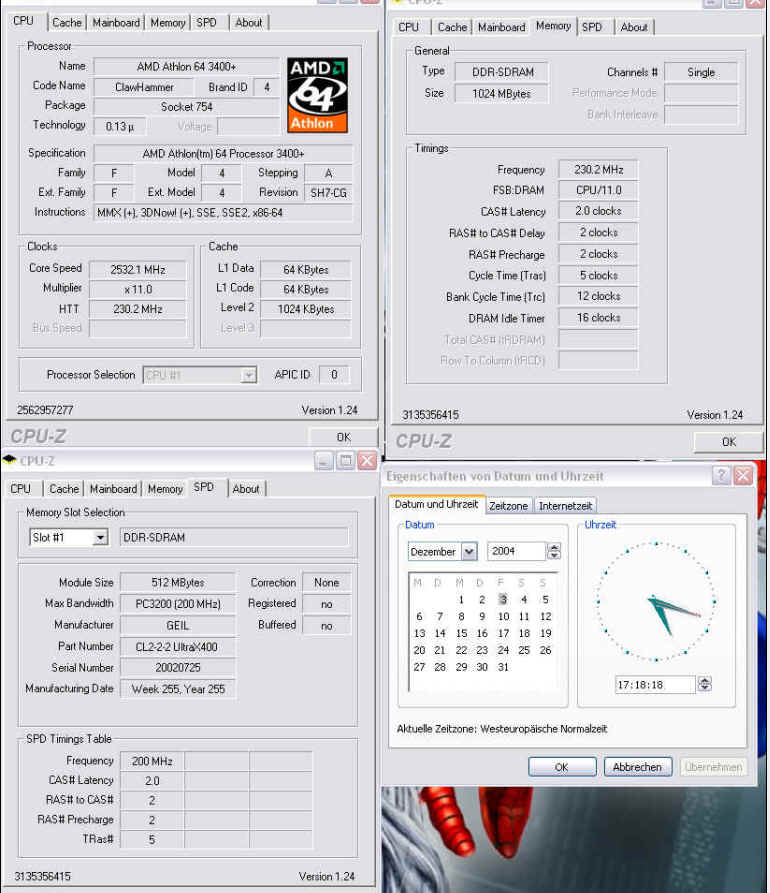Viewport: 770px width, 893px height.
Task: Minimize the bottom-left CPU-Z SPD window
Action: click(324, 461)
